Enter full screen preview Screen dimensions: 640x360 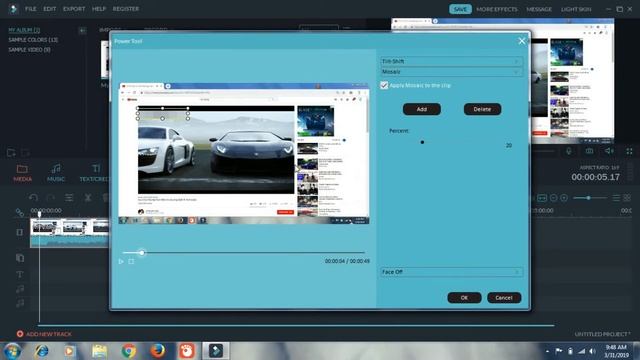(x=629, y=151)
